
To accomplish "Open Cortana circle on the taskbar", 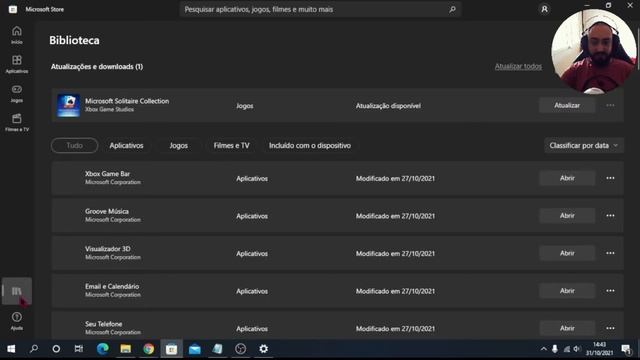I will point(56,349).
